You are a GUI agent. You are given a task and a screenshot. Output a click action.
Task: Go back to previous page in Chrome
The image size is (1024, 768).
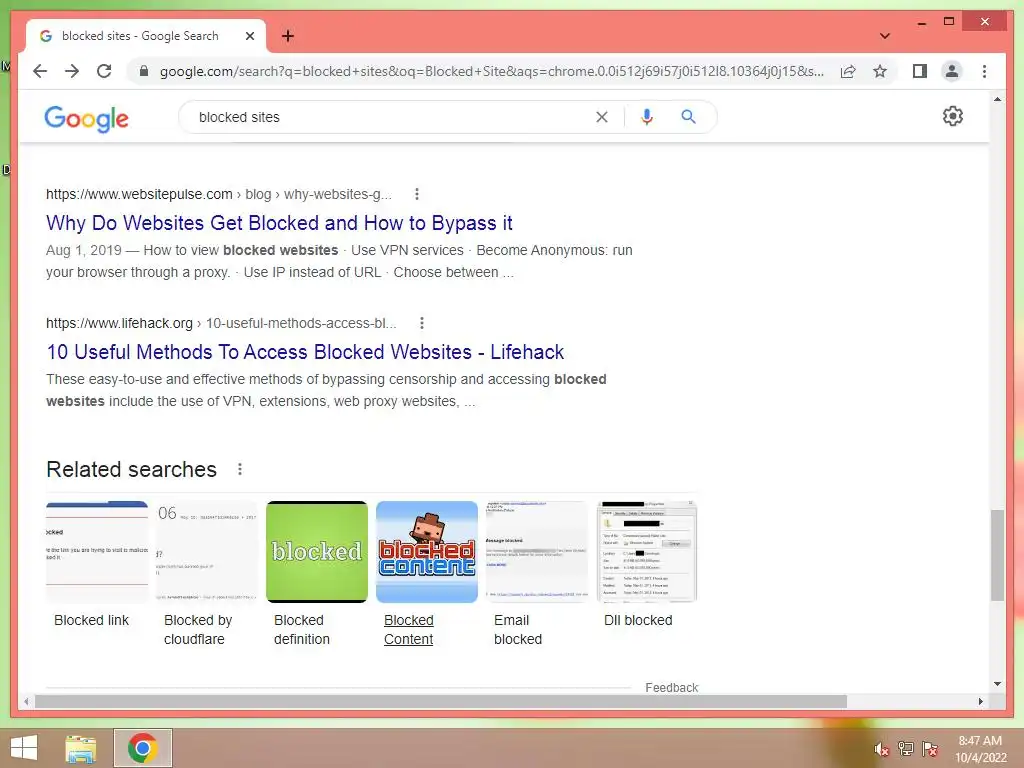[40, 71]
